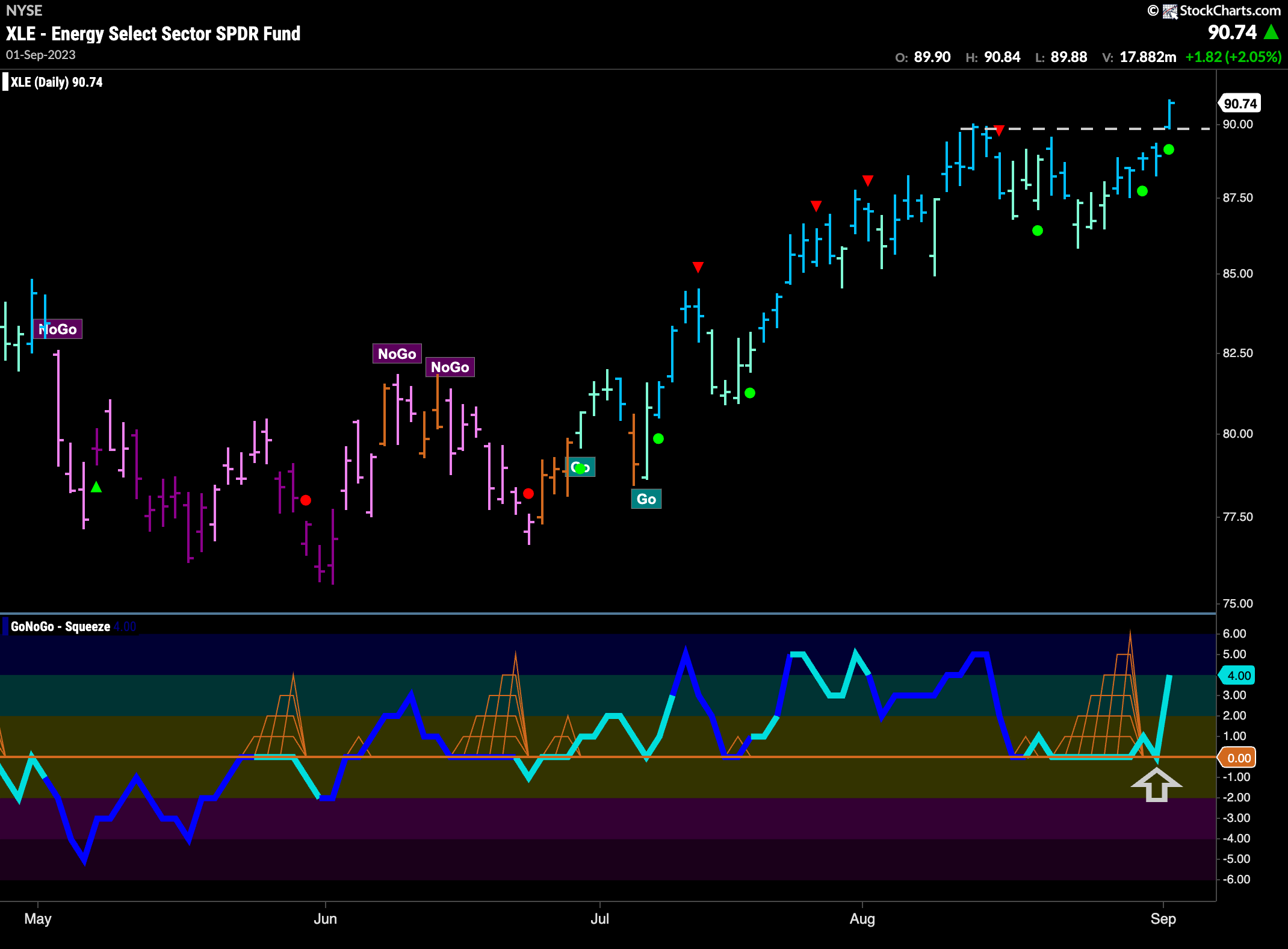1288x949 pixels.
Task: Click the 01-Sep-2023 date text
Action: [x=41, y=55]
